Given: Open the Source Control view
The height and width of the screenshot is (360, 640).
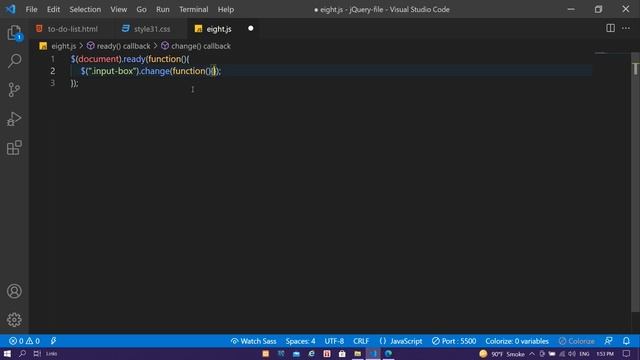Looking at the screenshot, I should coord(14,90).
